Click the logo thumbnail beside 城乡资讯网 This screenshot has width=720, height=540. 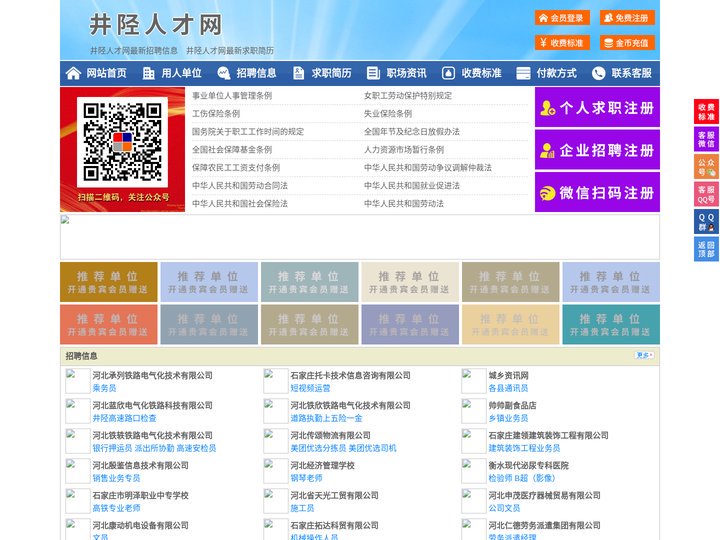[473, 381]
